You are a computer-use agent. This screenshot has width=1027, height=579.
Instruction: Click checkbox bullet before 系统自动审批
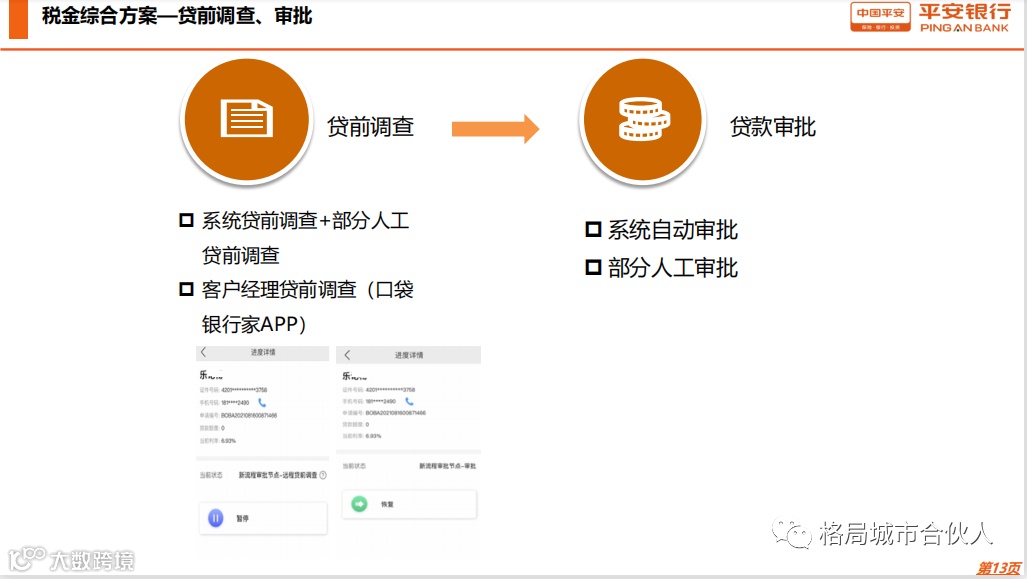[593, 229]
